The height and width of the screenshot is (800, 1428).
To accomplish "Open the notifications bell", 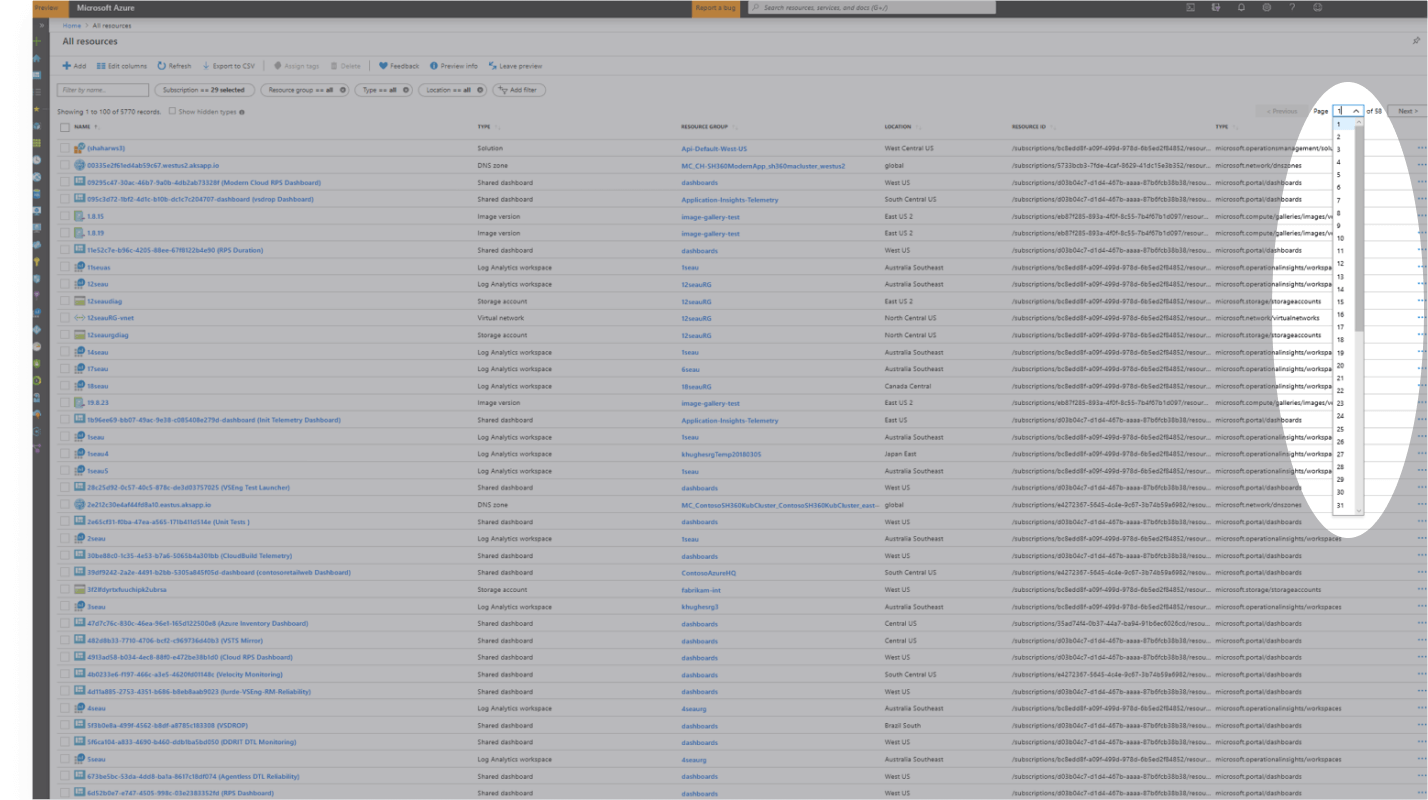I will click(x=1241, y=7).
